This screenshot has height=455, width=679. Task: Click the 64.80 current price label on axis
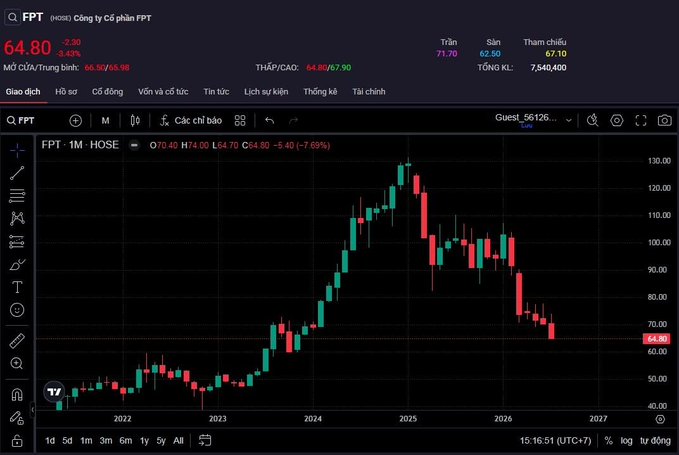(656, 339)
